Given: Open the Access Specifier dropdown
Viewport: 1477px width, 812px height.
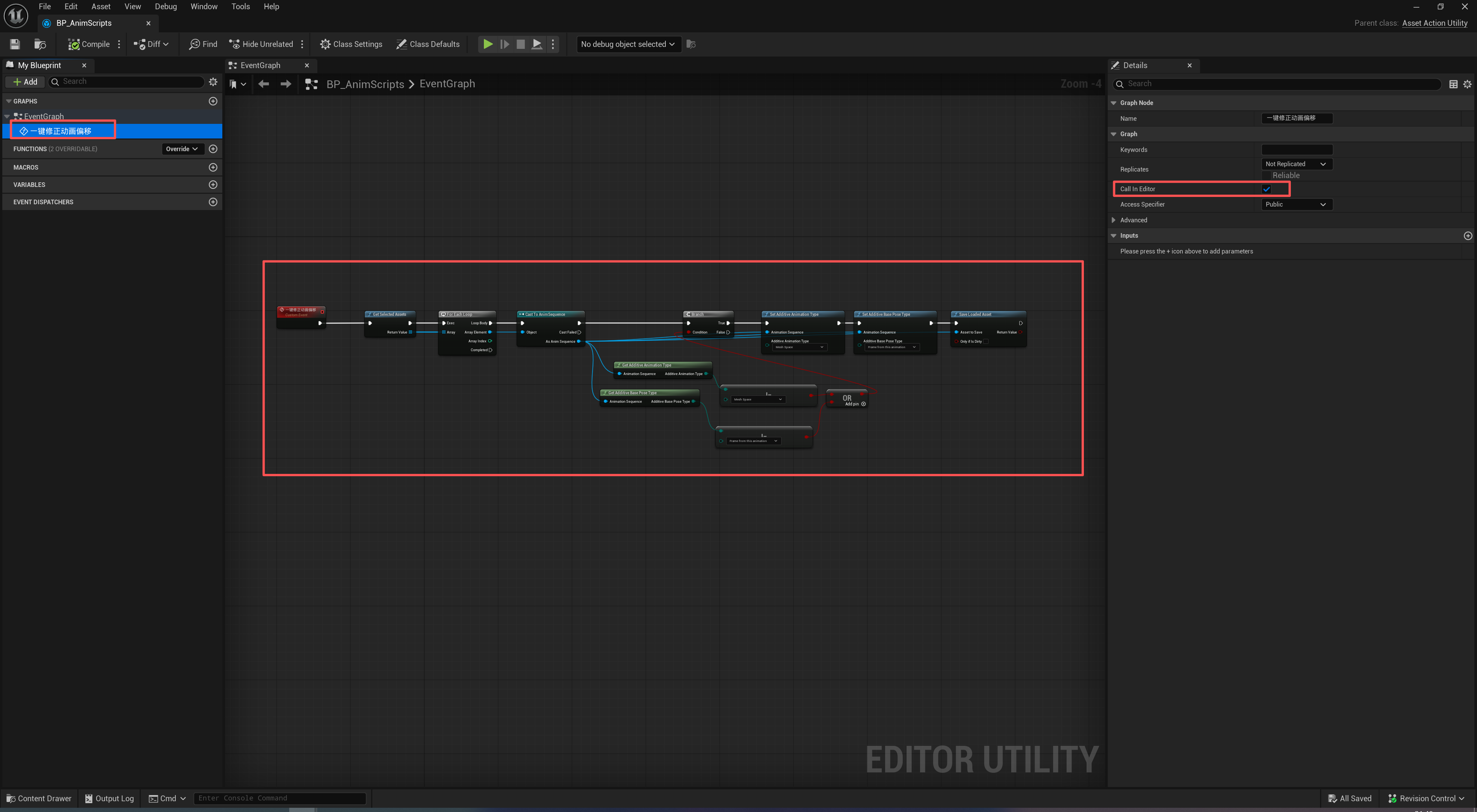Looking at the screenshot, I should click(1296, 204).
